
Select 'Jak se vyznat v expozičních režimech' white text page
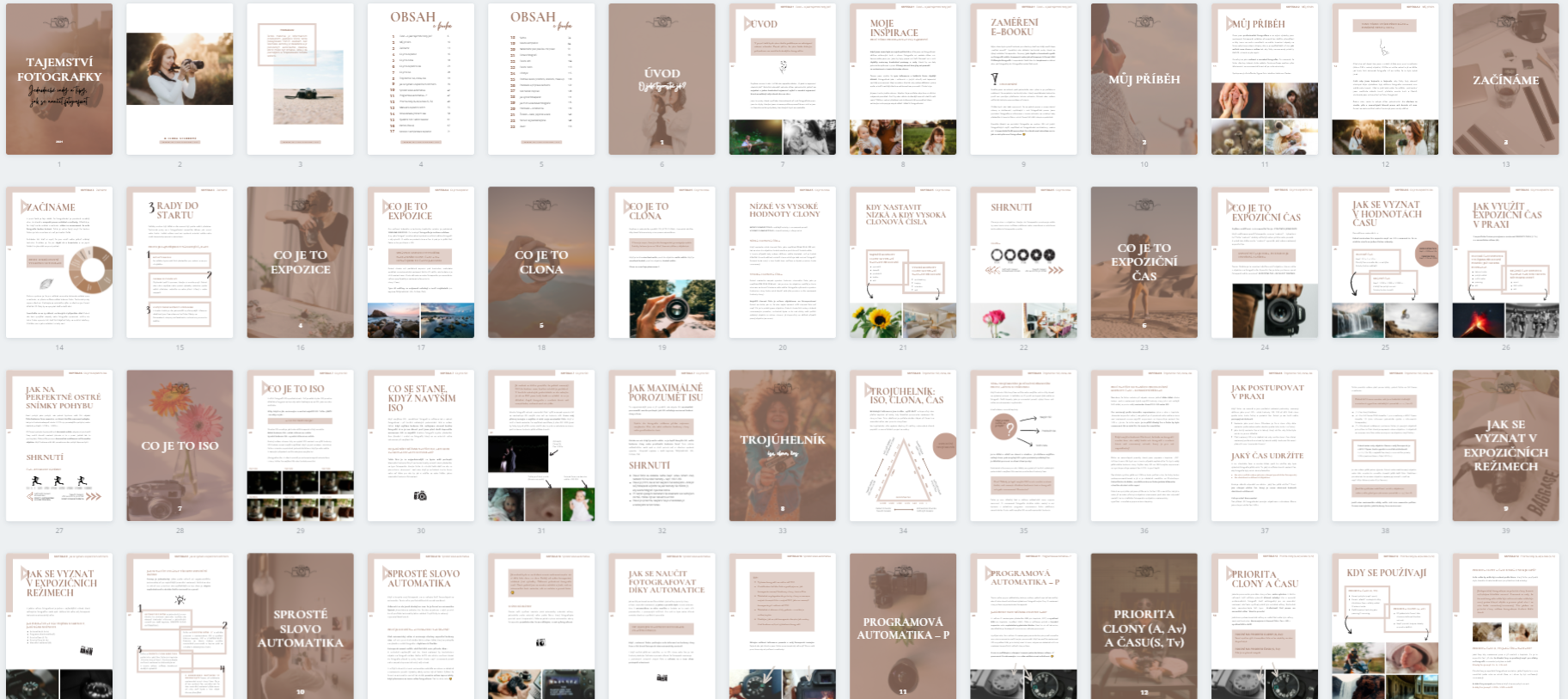point(59,626)
